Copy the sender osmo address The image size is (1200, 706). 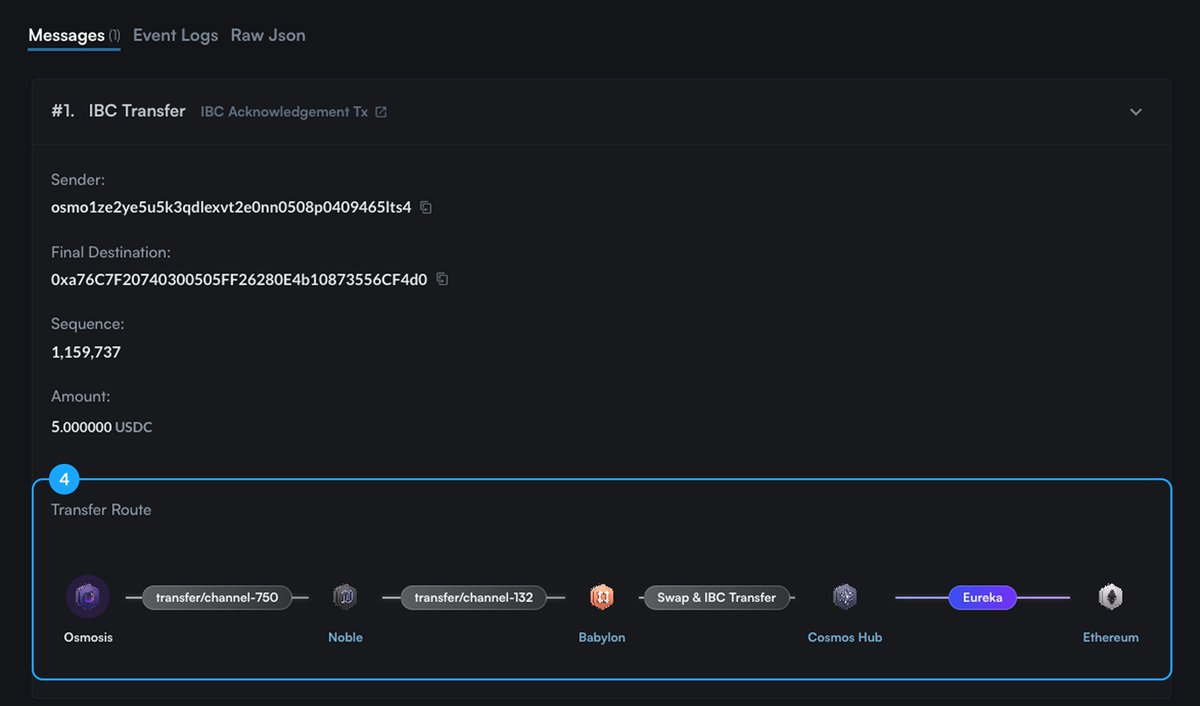click(x=426, y=208)
